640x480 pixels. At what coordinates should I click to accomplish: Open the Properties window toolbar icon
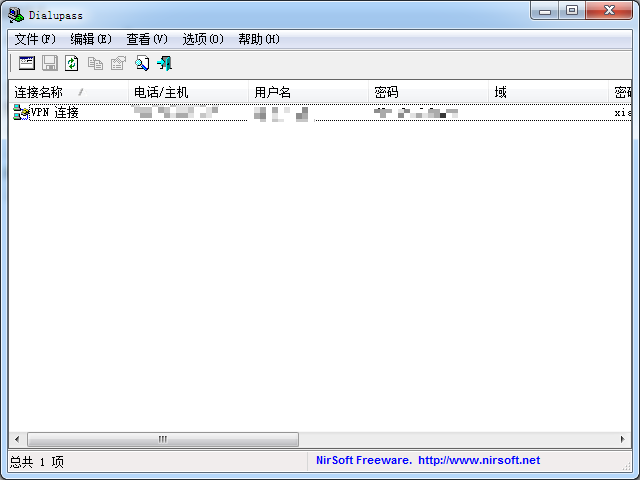click(x=27, y=63)
